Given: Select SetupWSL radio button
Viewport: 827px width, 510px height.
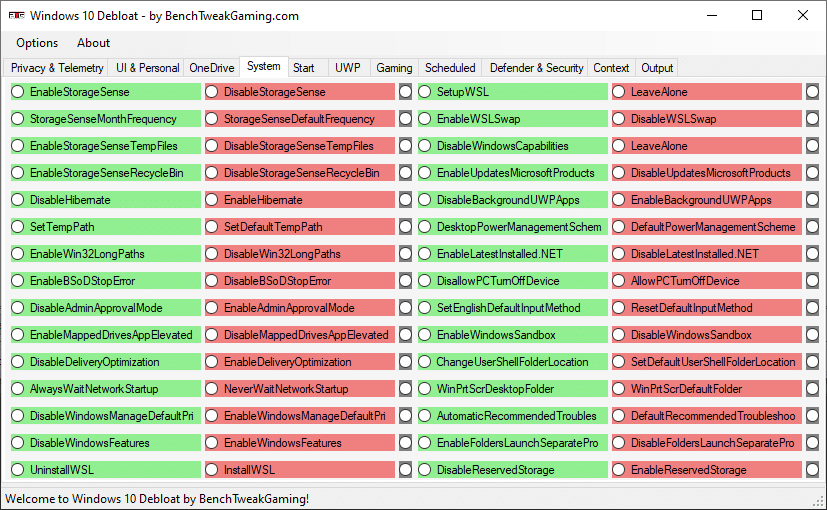Looking at the screenshot, I should pyautogui.click(x=513, y=92).
